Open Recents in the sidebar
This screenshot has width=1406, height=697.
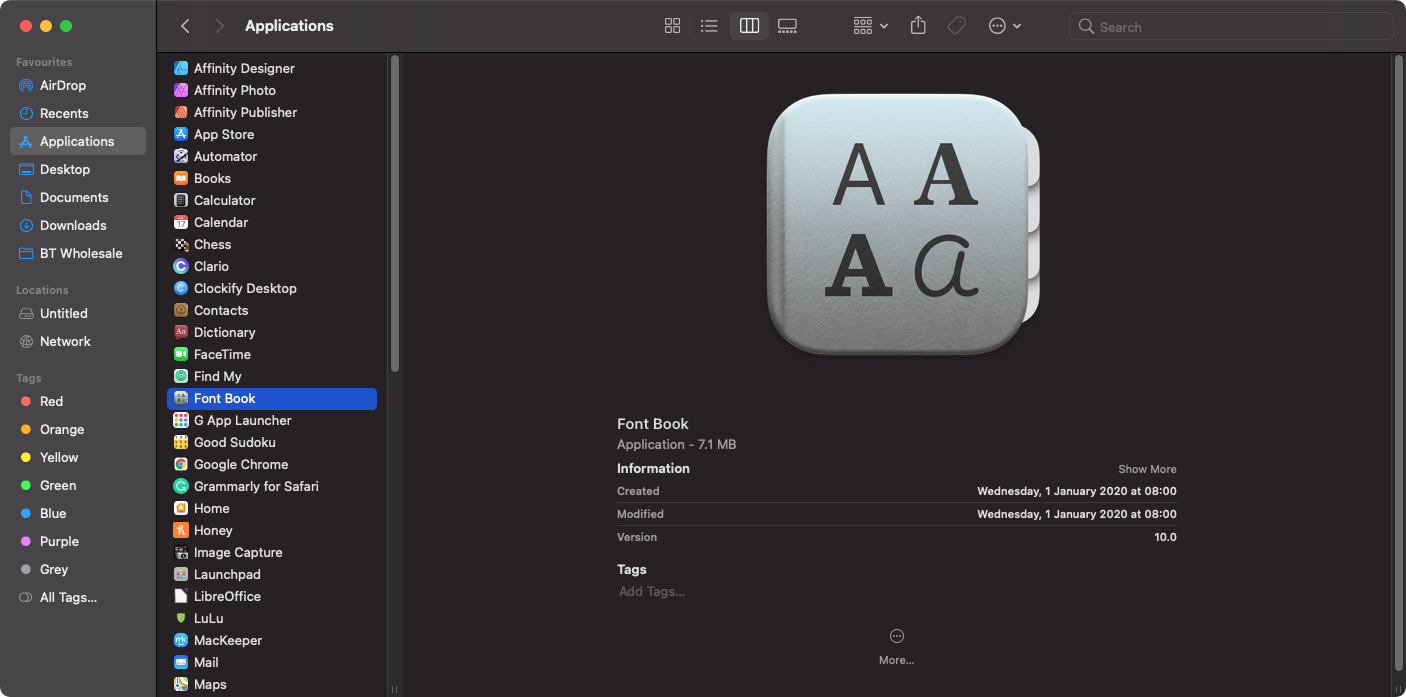click(x=78, y=113)
